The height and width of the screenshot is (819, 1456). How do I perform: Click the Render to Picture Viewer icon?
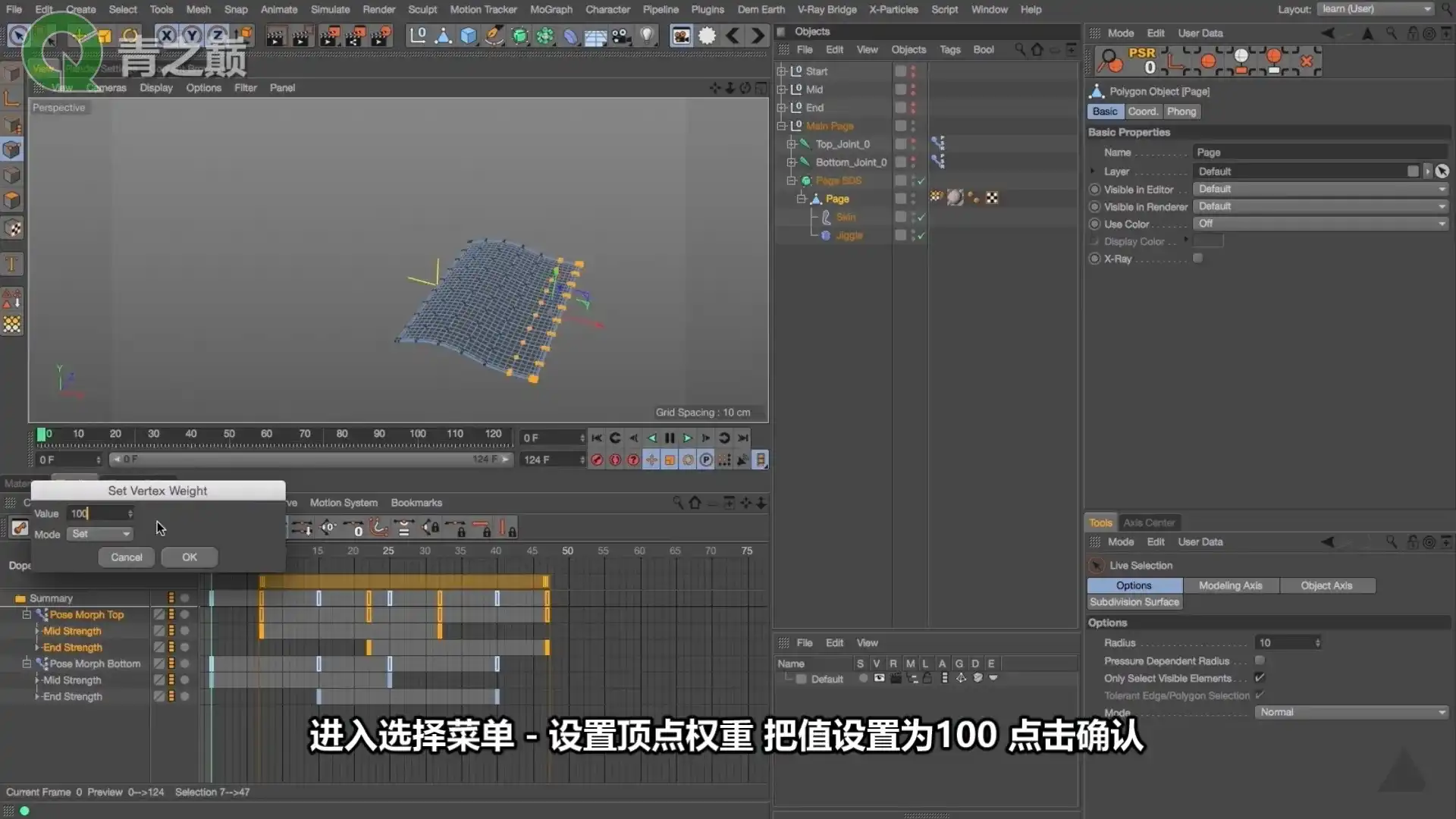(x=681, y=36)
